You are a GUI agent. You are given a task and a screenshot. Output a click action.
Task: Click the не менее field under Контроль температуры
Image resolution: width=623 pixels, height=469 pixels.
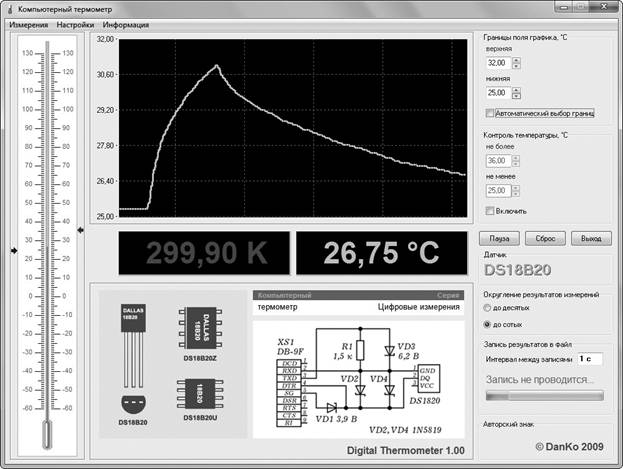[x=499, y=191]
